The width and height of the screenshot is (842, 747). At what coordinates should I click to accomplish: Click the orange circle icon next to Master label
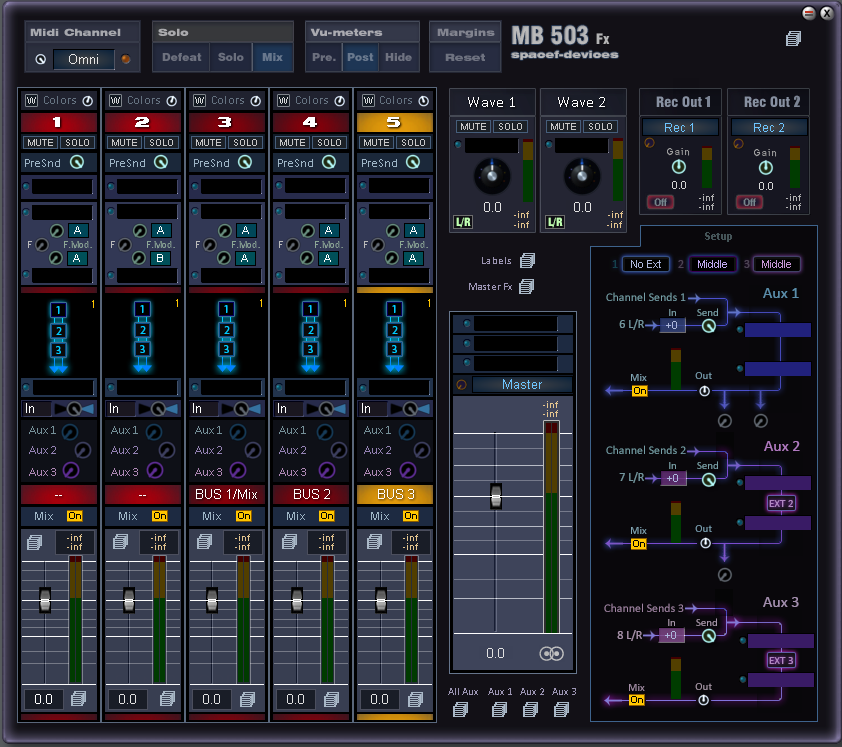click(x=461, y=385)
